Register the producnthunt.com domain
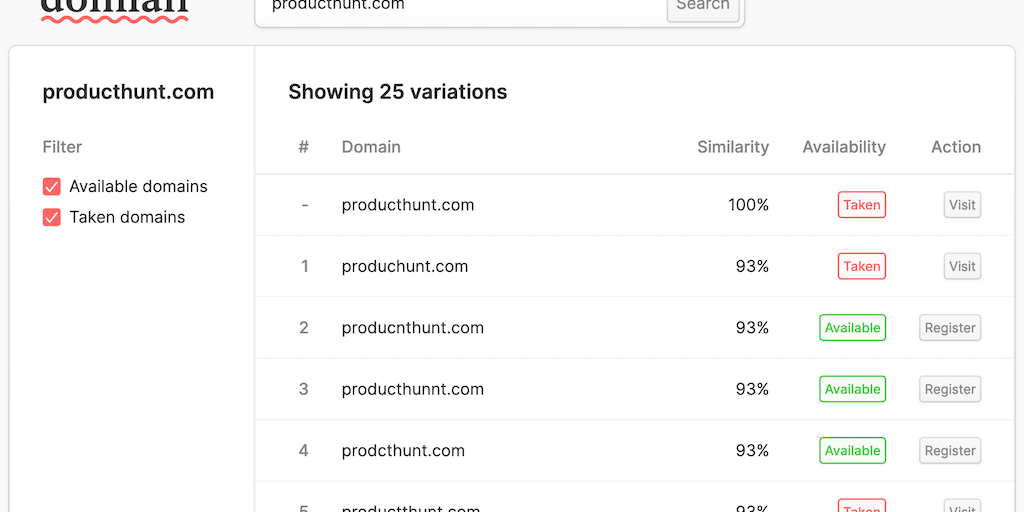 point(949,328)
